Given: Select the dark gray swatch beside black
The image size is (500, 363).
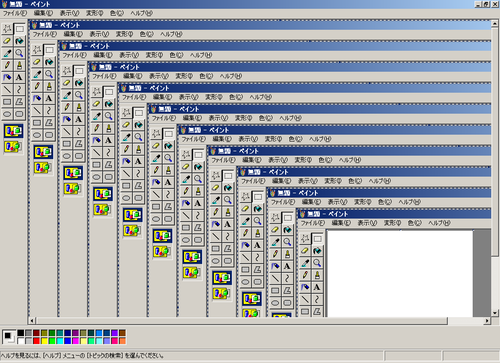Looking at the screenshot, I should point(28,333).
